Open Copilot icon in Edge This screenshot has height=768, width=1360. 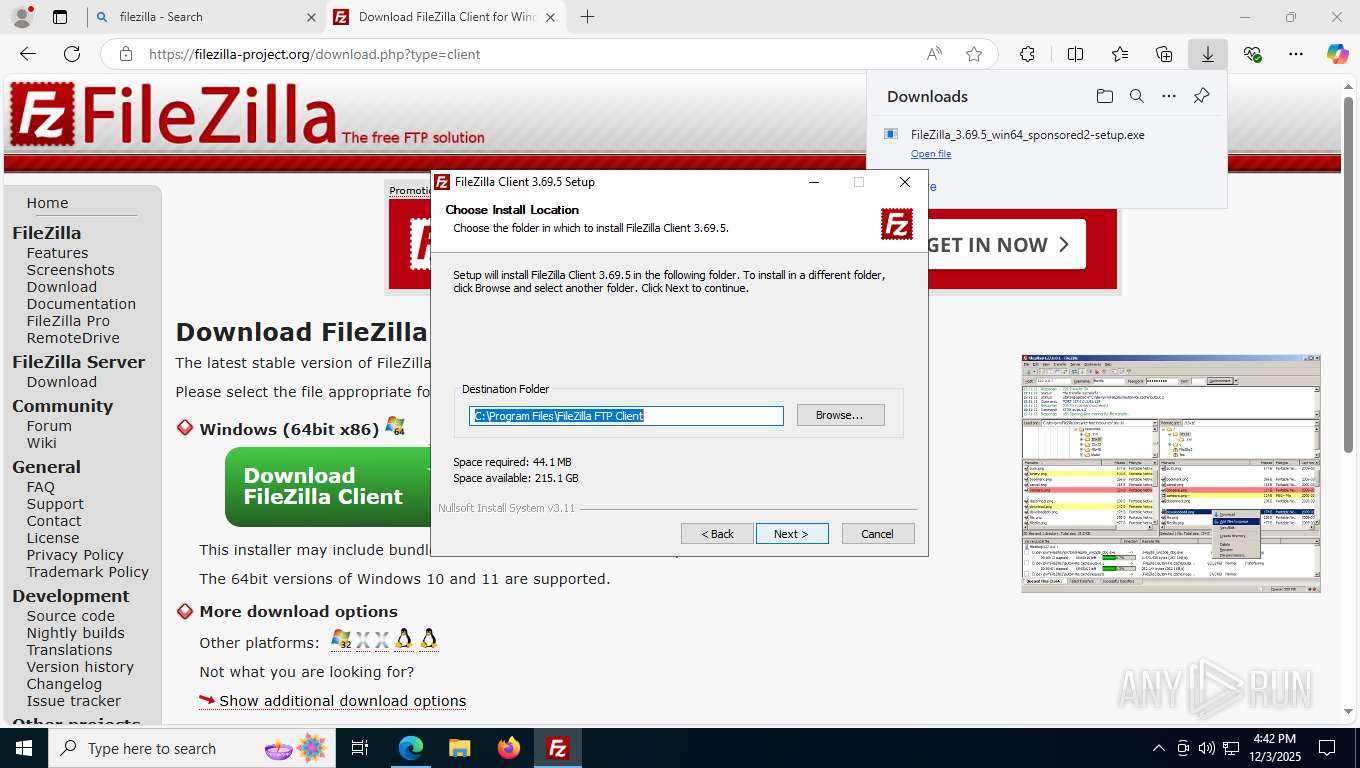1338,54
